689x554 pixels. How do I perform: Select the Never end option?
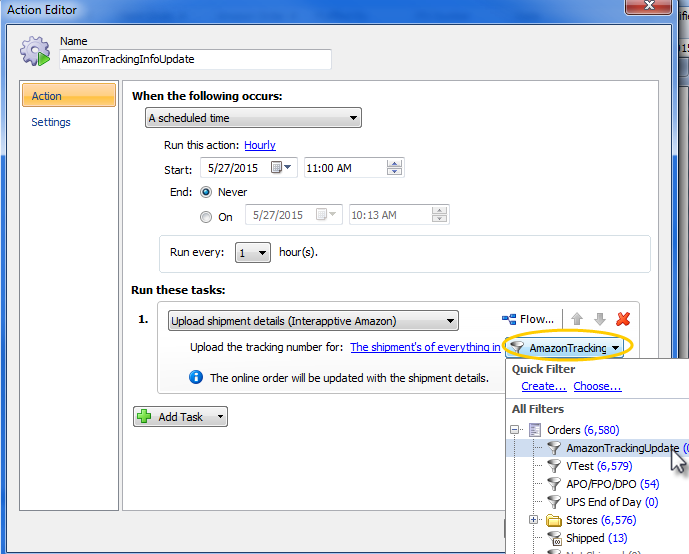(x=206, y=192)
